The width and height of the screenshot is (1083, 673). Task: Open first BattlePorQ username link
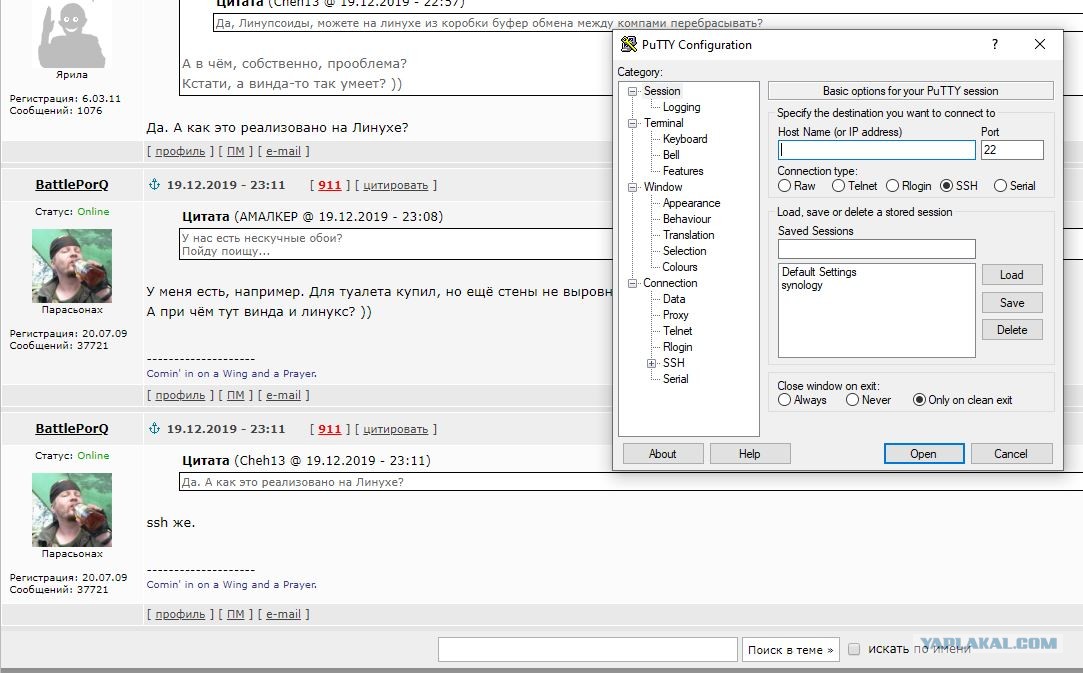(72, 184)
